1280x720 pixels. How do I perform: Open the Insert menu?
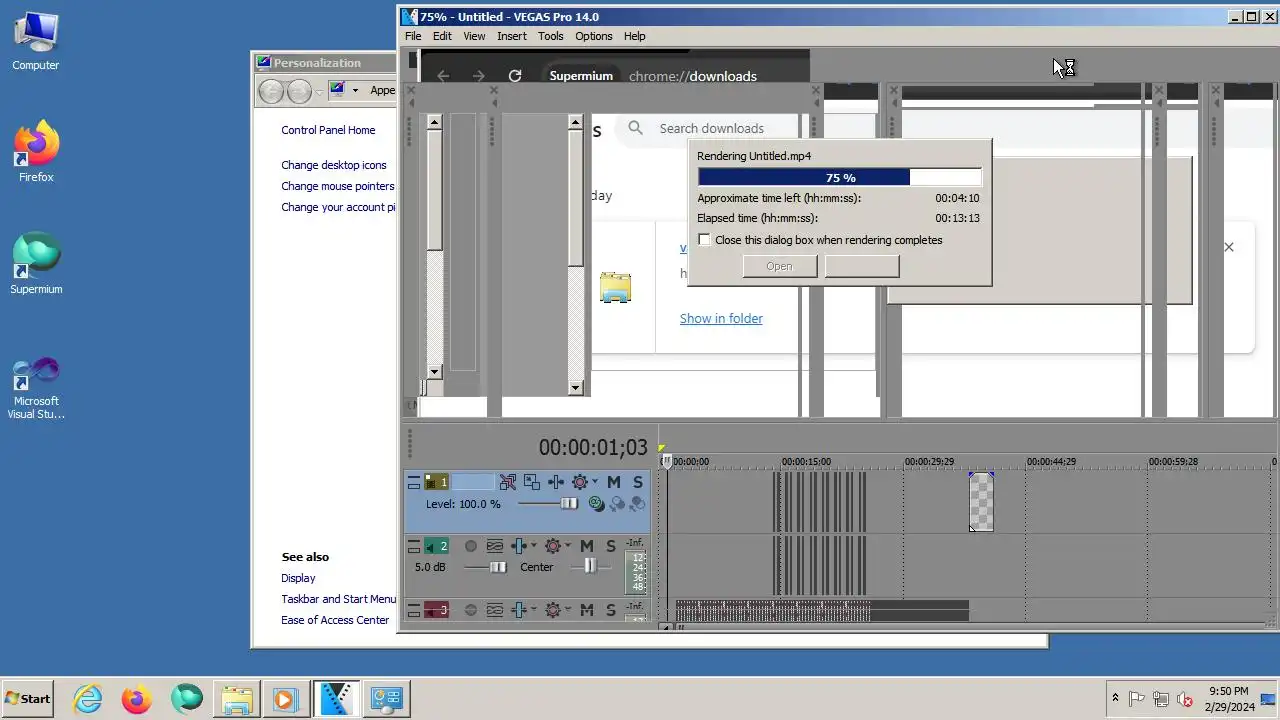pyautogui.click(x=511, y=36)
